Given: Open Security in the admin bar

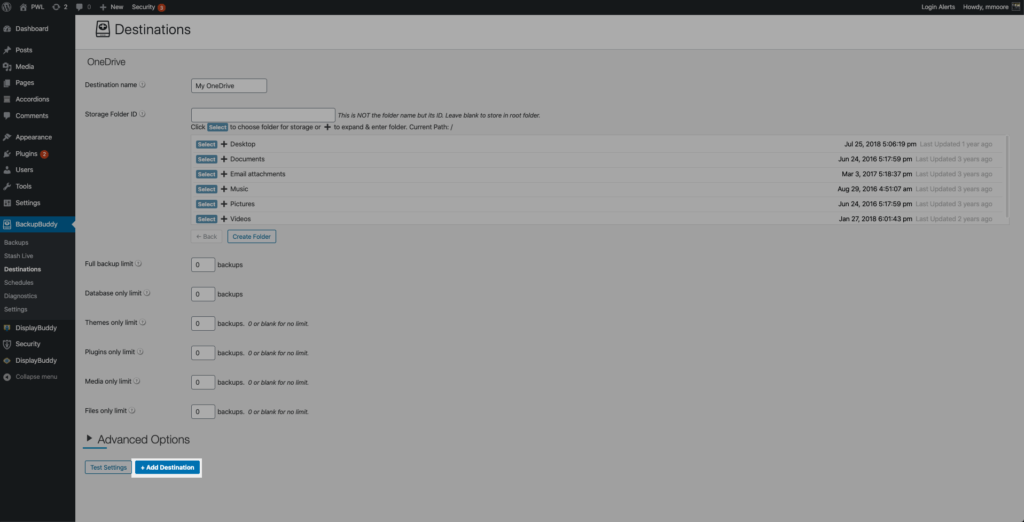Looking at the screenshot, I should point(148,7).
